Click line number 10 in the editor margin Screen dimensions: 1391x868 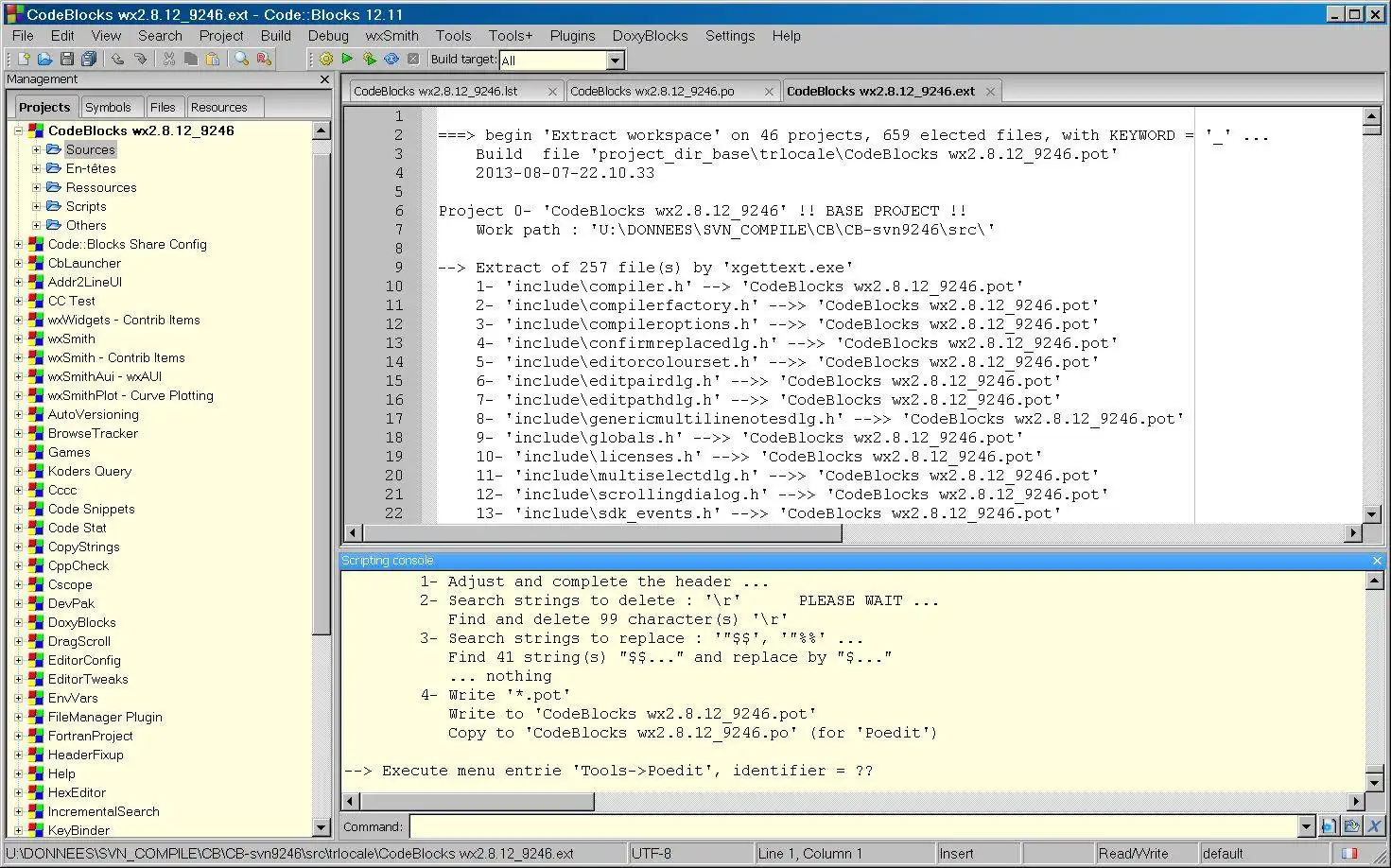(x=393, y=286)
